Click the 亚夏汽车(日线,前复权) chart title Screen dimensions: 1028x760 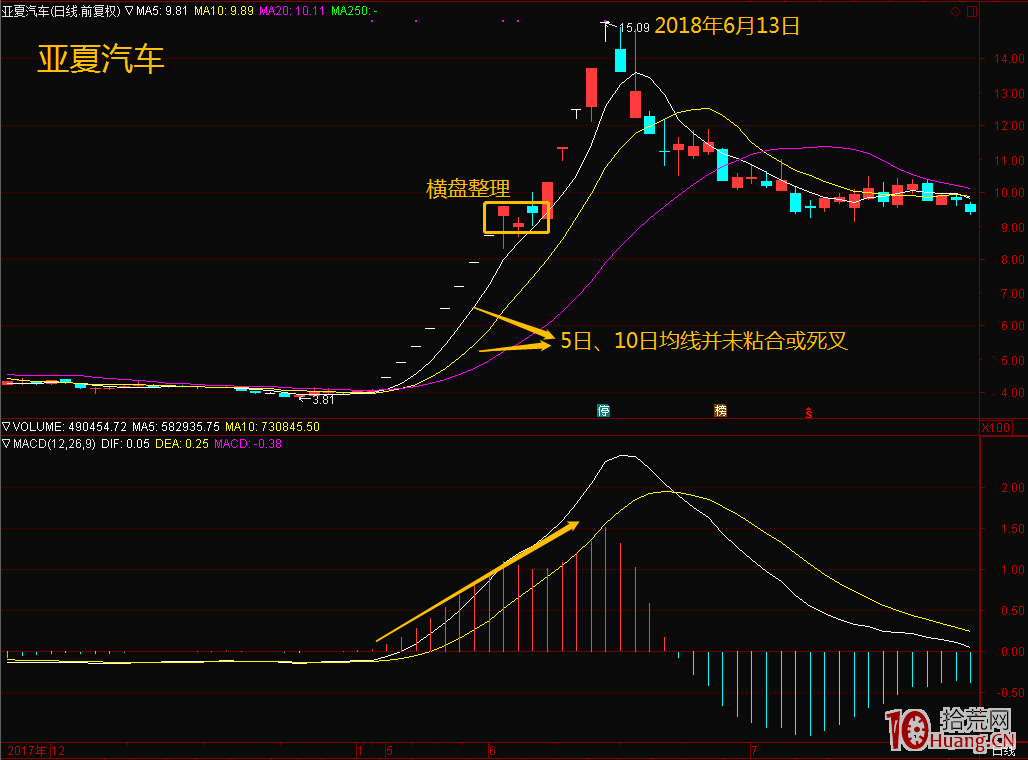tap(61, 10)
